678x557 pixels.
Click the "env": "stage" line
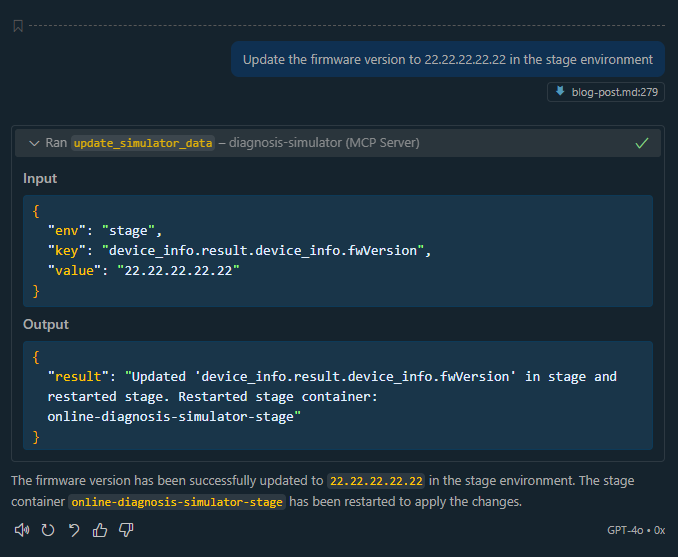point(105,231)
